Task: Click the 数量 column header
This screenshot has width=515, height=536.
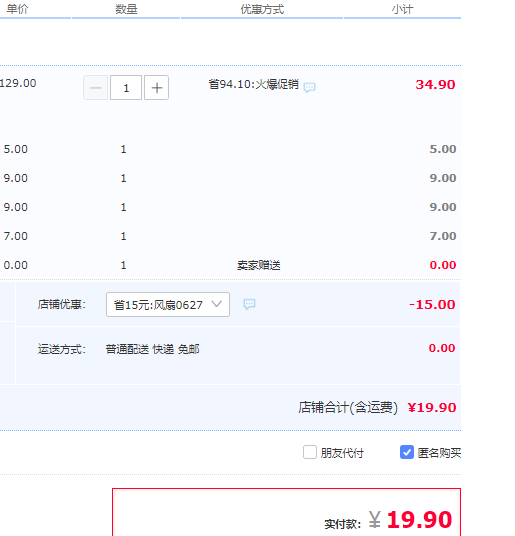Action: tap(126, 9)
